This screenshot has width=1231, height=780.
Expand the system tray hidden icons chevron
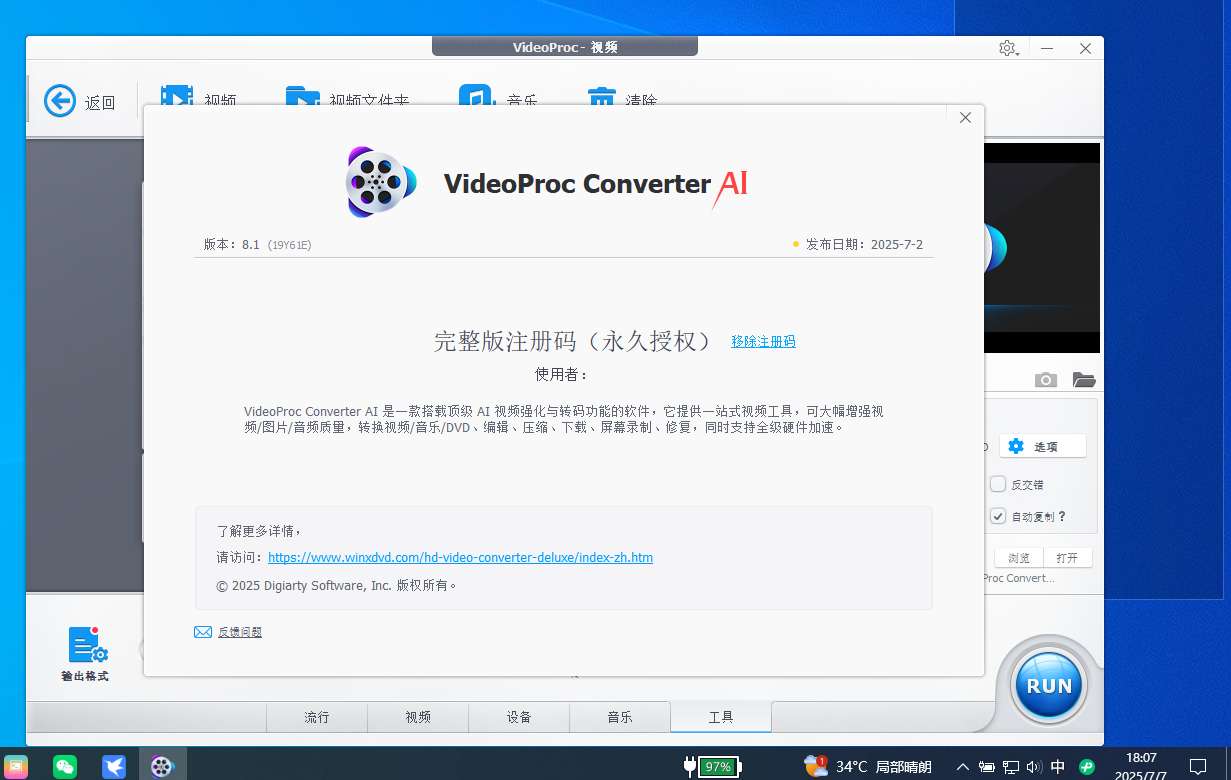[x=962, y=767]
